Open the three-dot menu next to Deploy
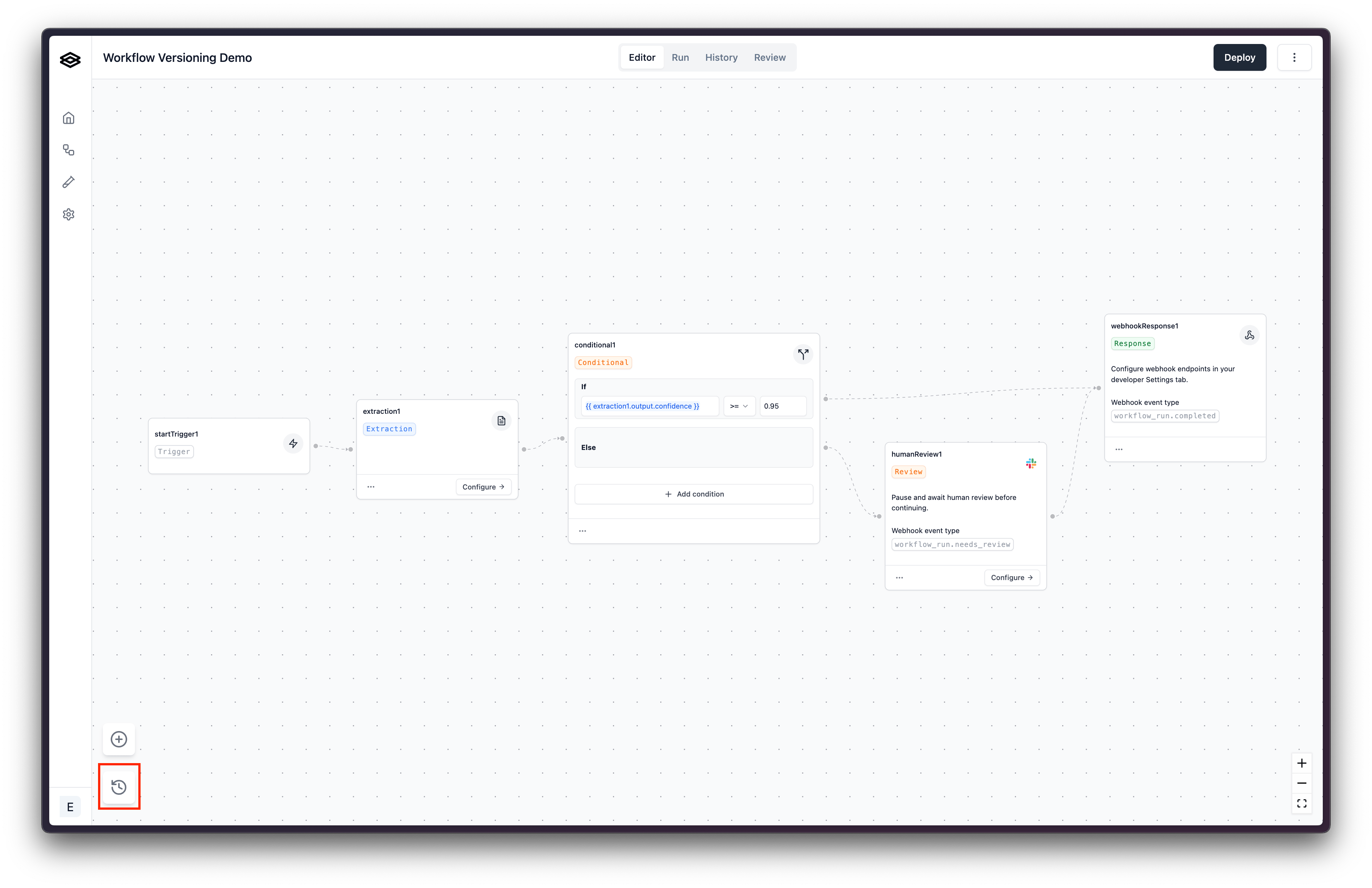This screenshot has width=1372, height=888. pos(1294,58)
